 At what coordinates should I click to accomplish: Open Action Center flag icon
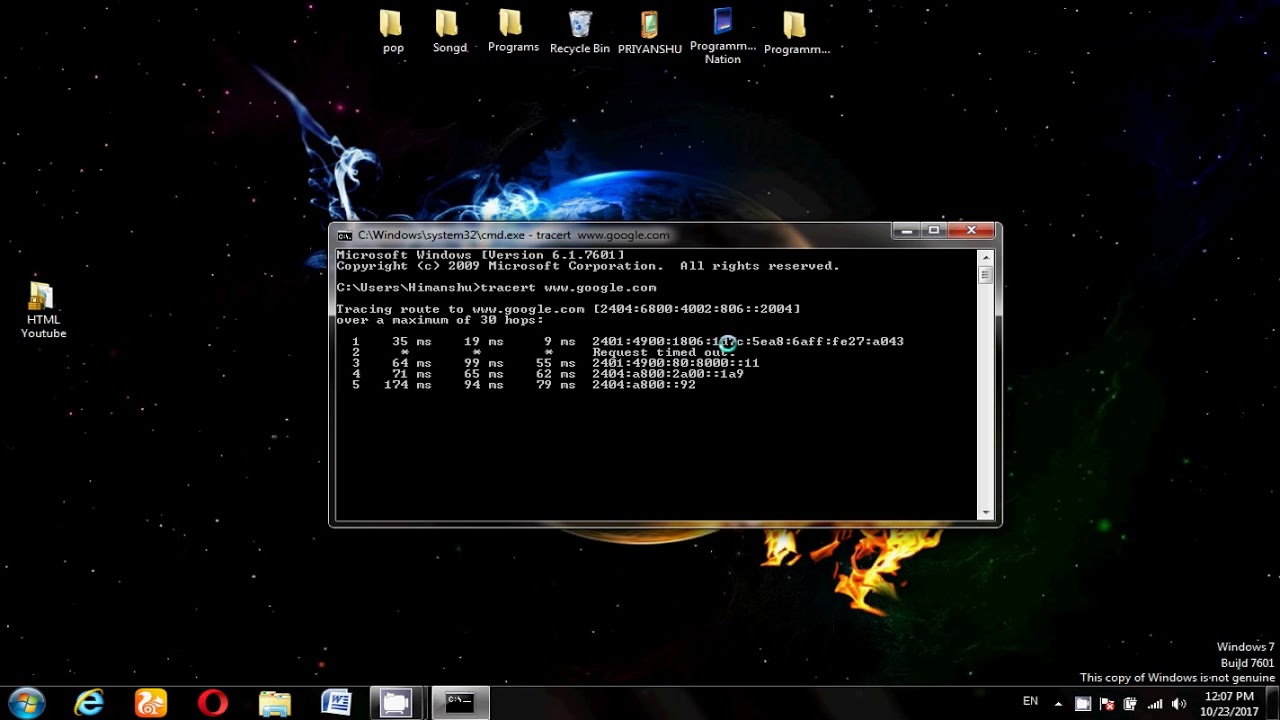[x=1107, y=703]
